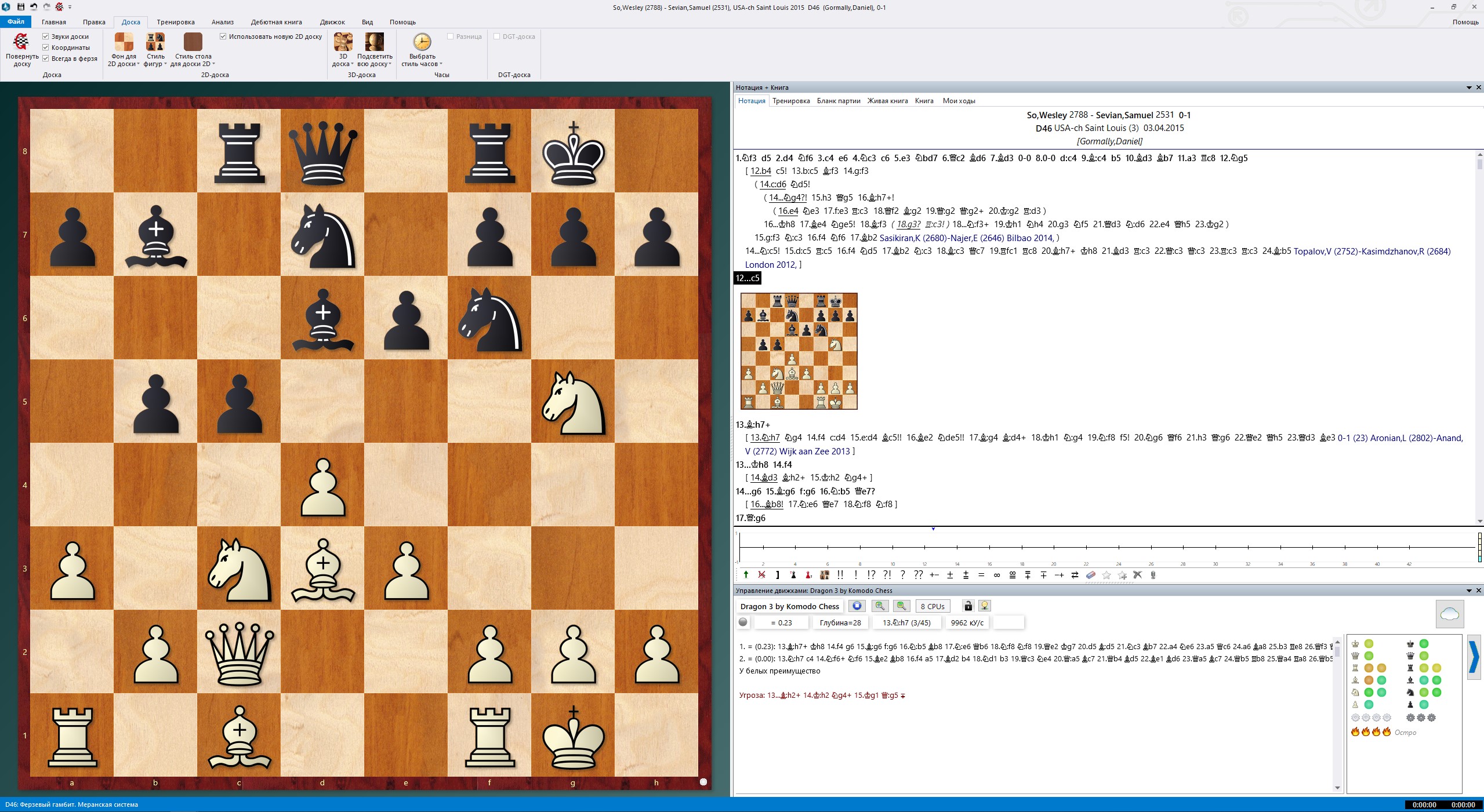Click the eraser icon in annotation toolbar
The width and height of the screenshot is (1484, 812).
click(x=1090, y=575)
